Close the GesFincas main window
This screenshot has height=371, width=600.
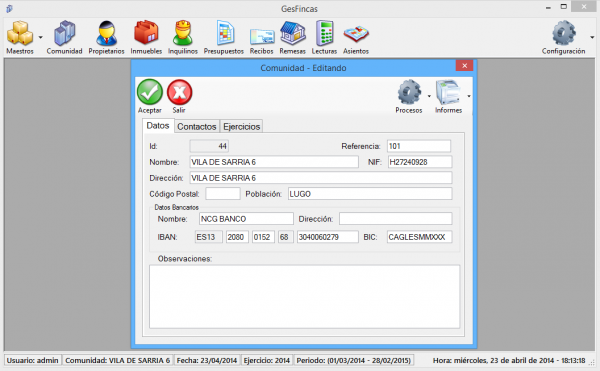(584, 7)
